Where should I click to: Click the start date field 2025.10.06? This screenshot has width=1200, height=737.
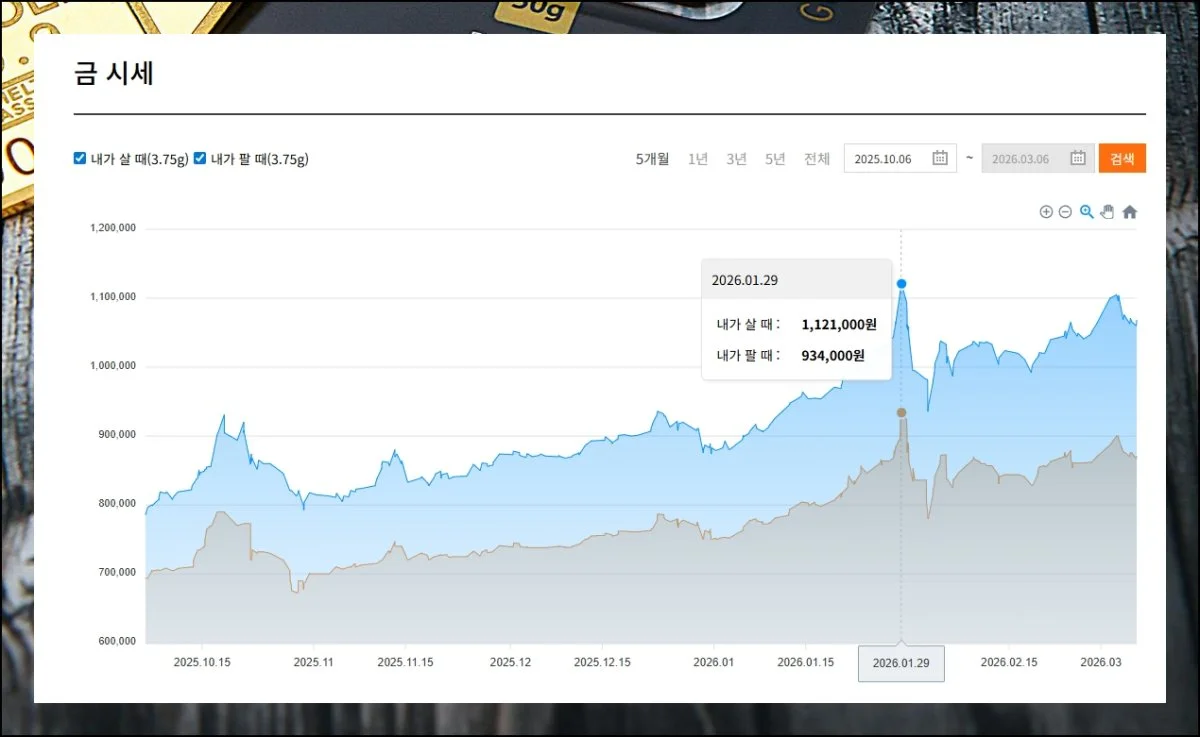pos(883,159)
